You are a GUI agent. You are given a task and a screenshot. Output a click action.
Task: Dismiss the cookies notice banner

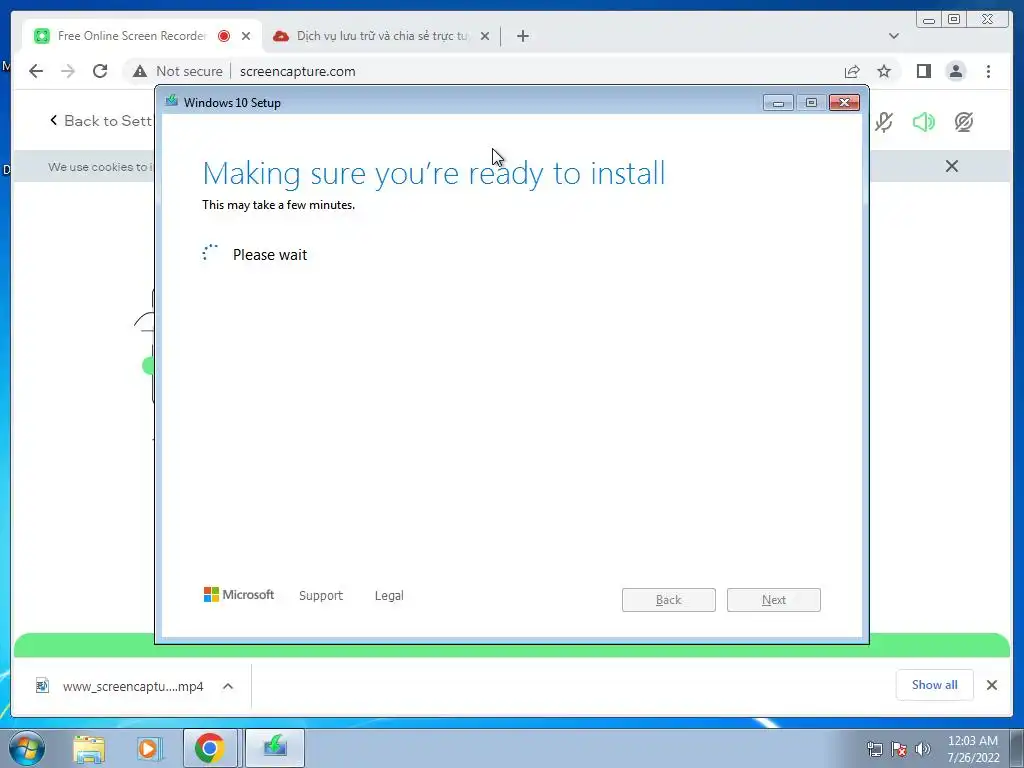click(952, 167)
